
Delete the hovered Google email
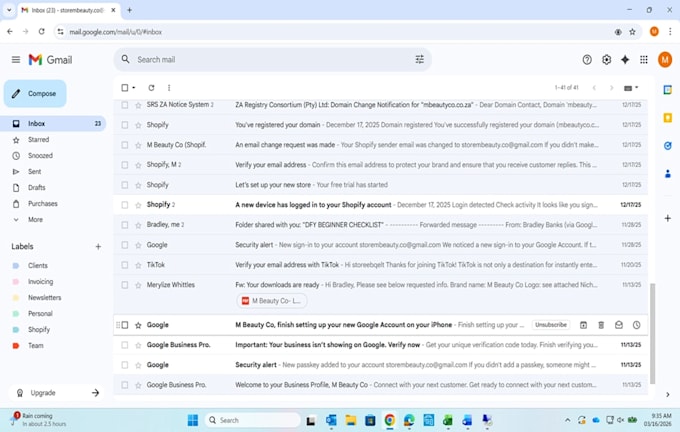click(601, 325)
